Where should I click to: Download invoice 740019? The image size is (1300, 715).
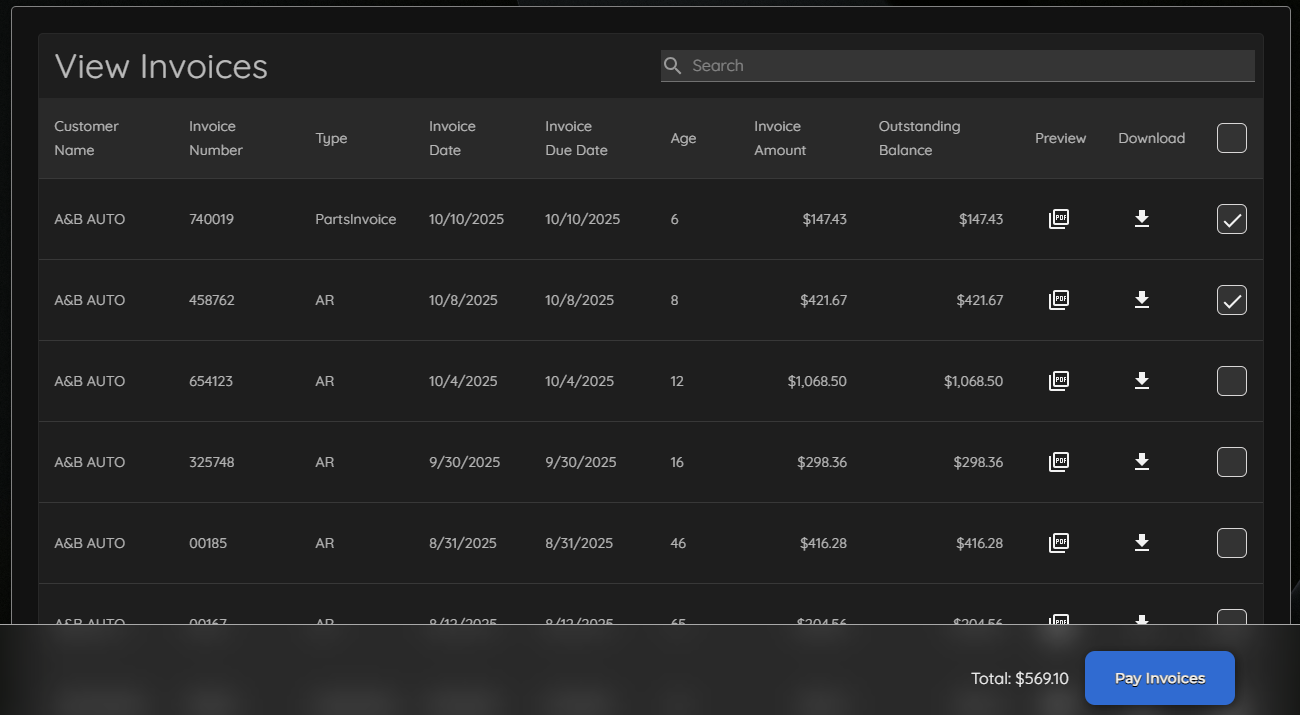click(x=1142, y=219)
